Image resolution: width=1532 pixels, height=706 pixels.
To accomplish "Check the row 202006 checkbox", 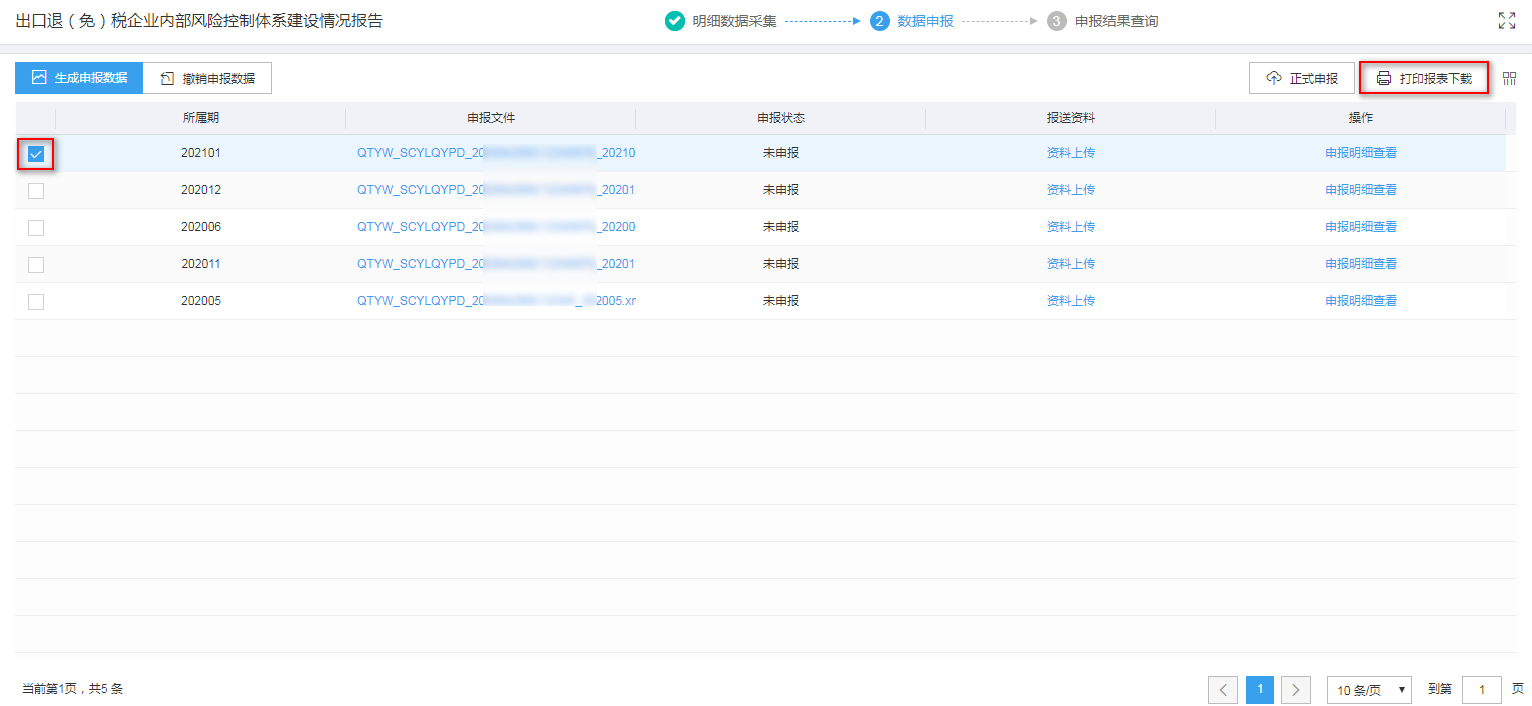I will pyautogui.click(x=36, y=228).
